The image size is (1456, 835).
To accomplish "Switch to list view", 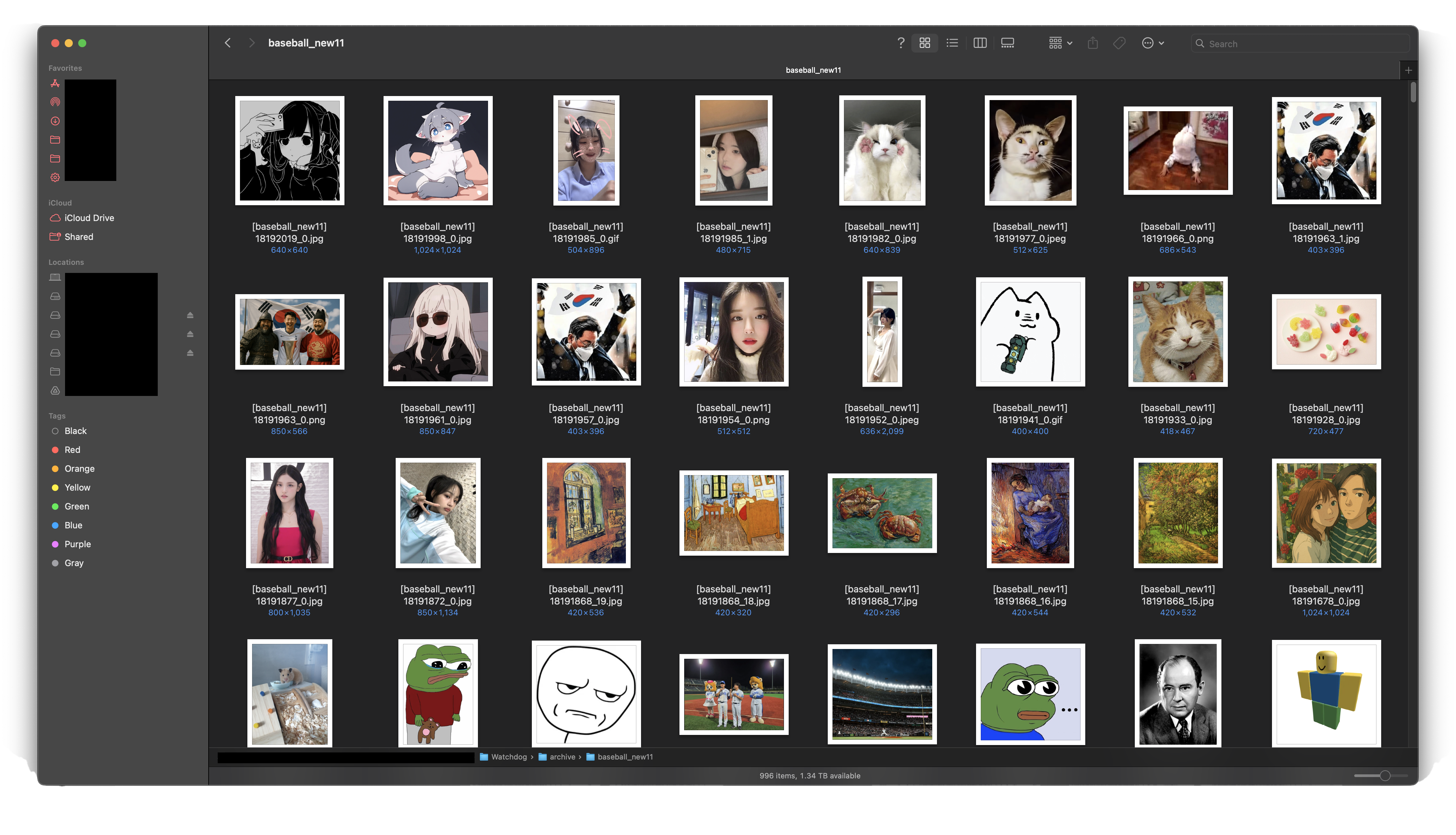I will pyautogui.click(x=952, y=43).
